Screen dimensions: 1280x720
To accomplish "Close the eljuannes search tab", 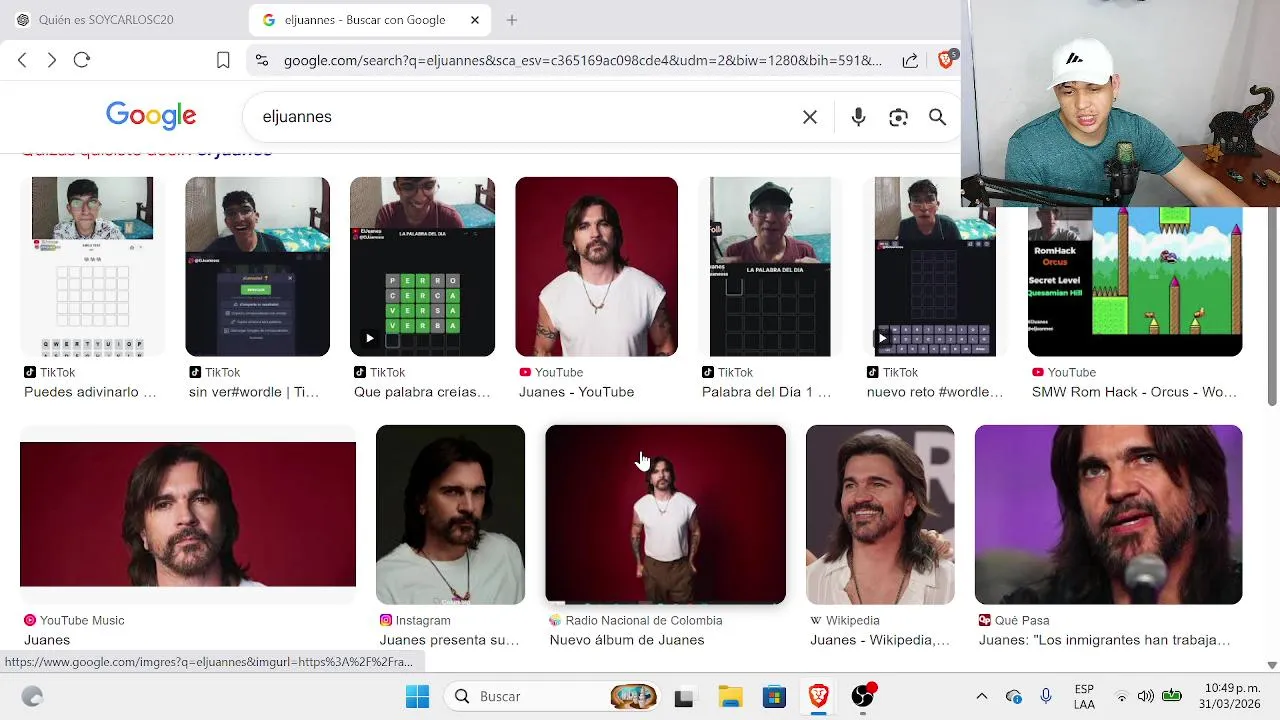I will click(x=475, y=20).
